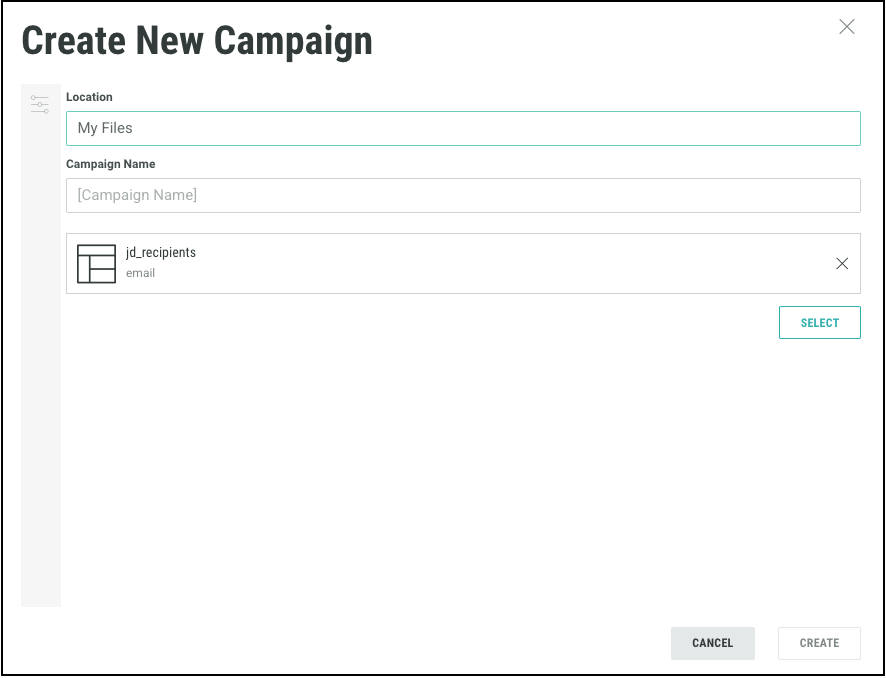Select the jd_recipients name text
This screenshot has height=678, width=886.
161,253
